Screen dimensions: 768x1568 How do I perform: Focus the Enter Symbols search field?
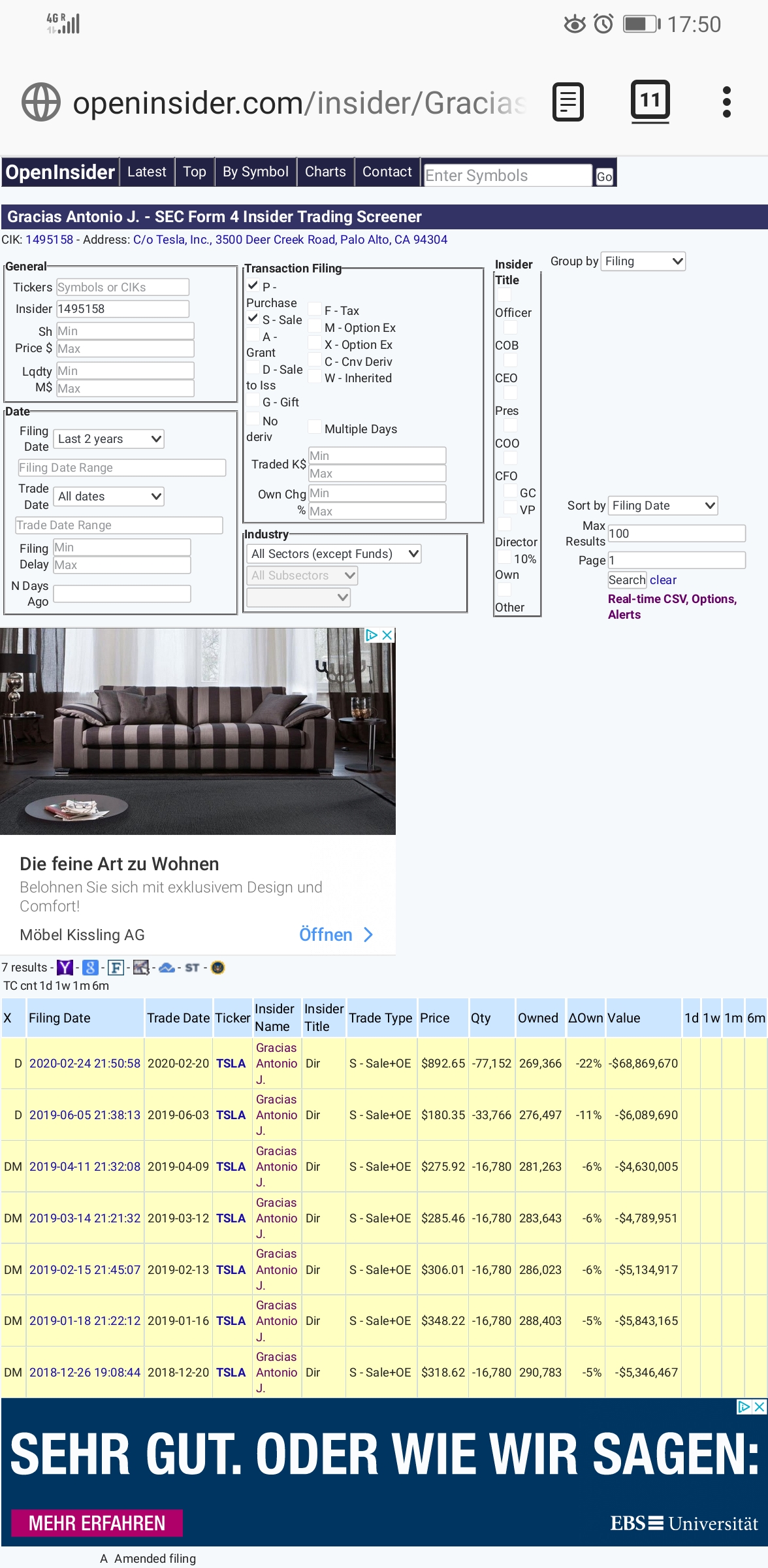point(508,175)
